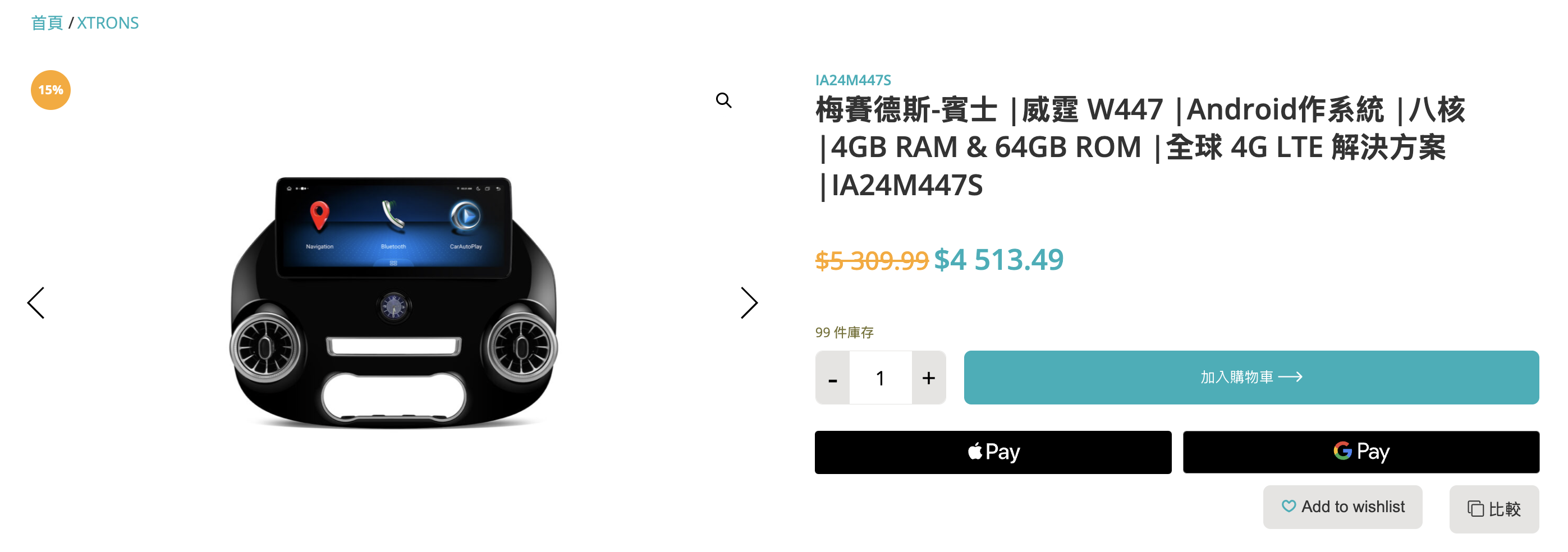Image resolution: width=1568 pixels, height=552 pixels.
Task: Click the quantity input field
Action: 880,378
